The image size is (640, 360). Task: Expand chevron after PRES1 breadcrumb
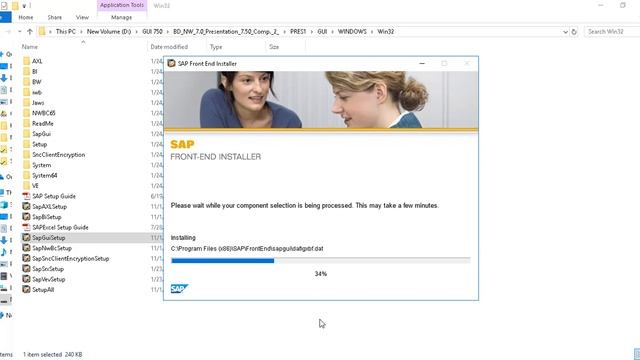coord(312,31)
